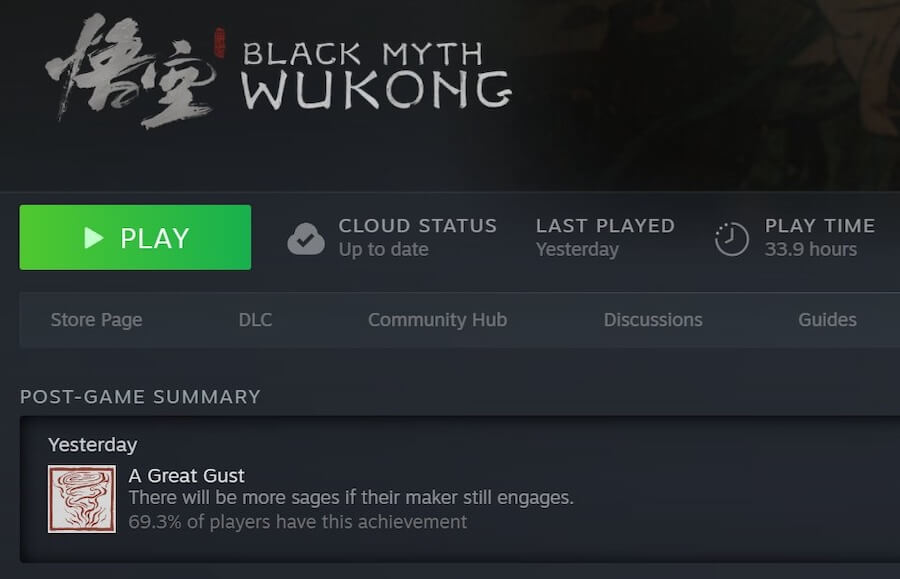Click the play time clock icon
The width and height of the screenshot is (900, 579).
[x=731, y=238]
